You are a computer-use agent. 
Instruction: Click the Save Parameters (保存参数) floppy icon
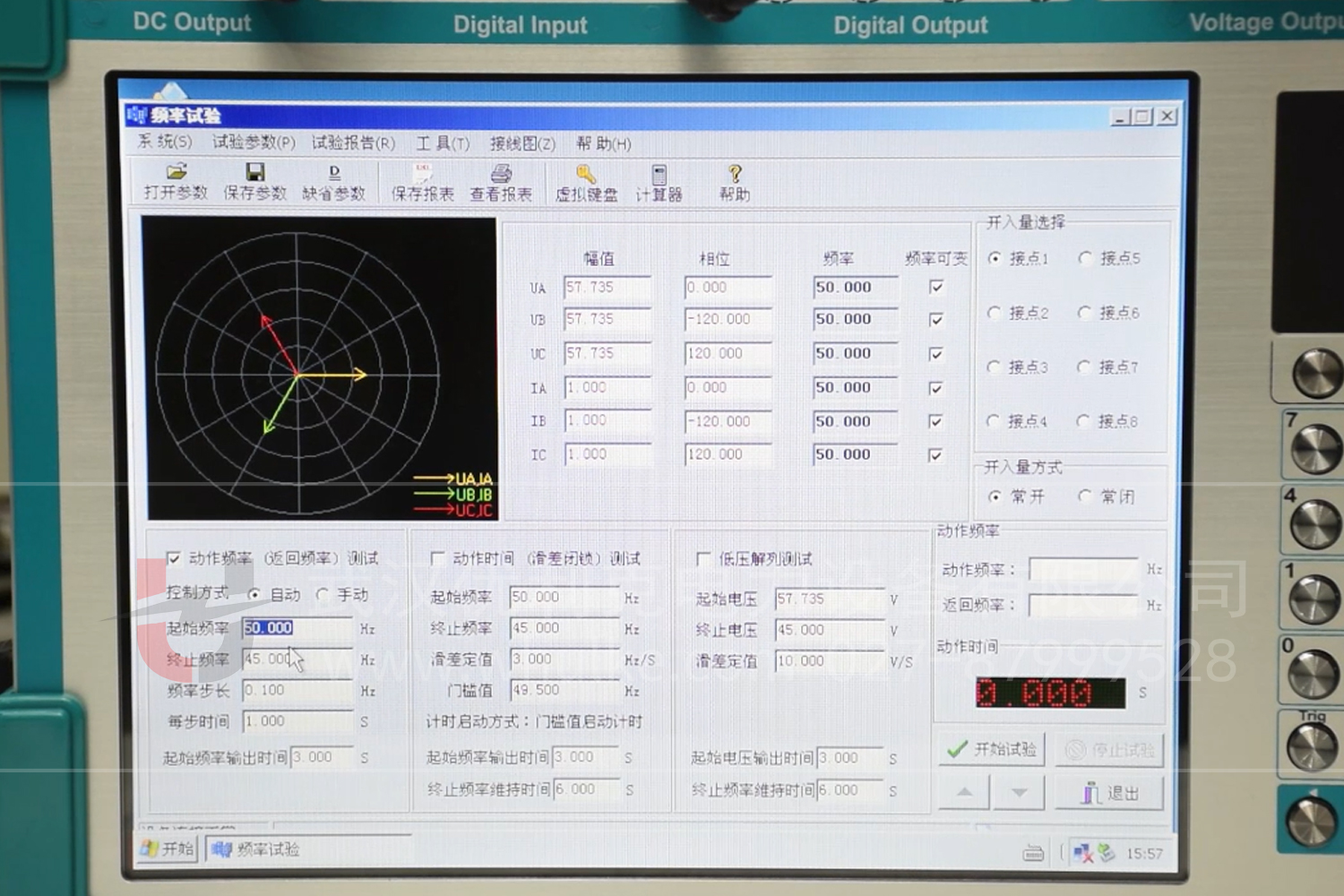pyautogui.click(x=255, y=173)
